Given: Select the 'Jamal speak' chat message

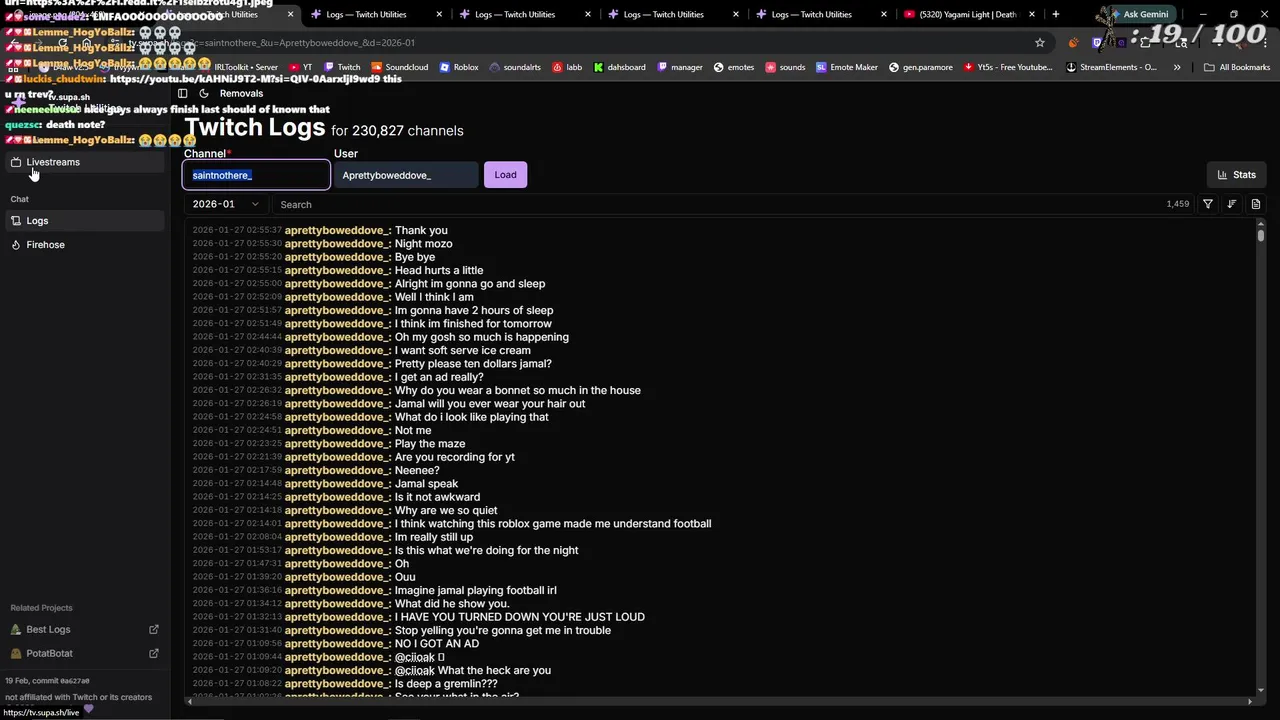Looking at the screenshot, I should tap(426, 483).
